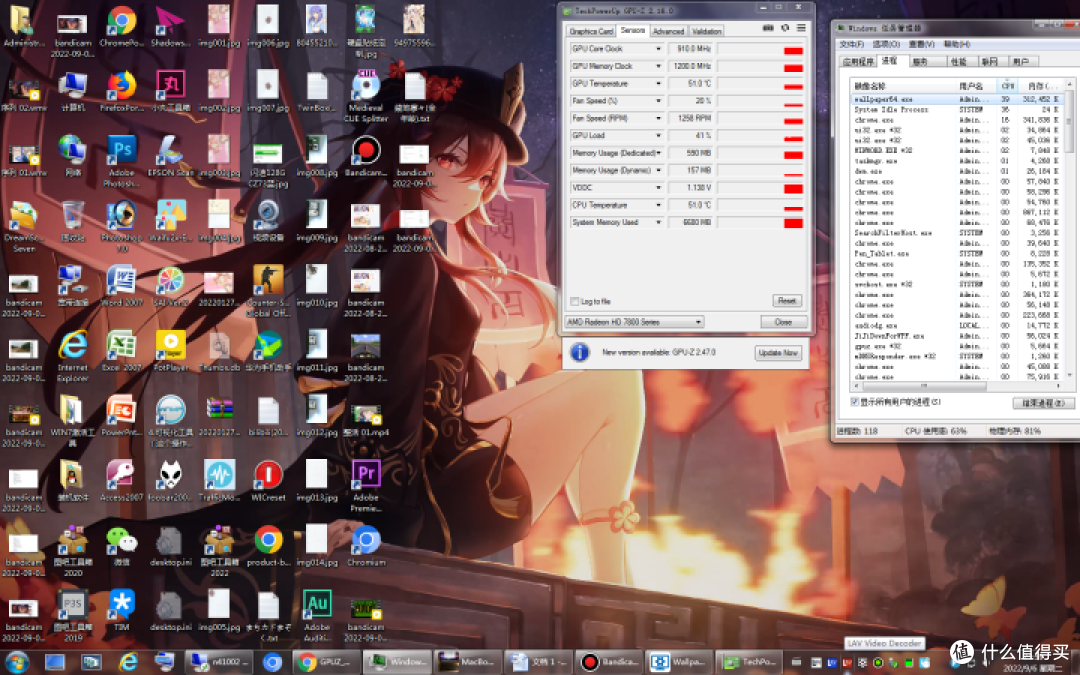
Task: Open foobar2000 desktop shortcut
Action: click(170, 481)
